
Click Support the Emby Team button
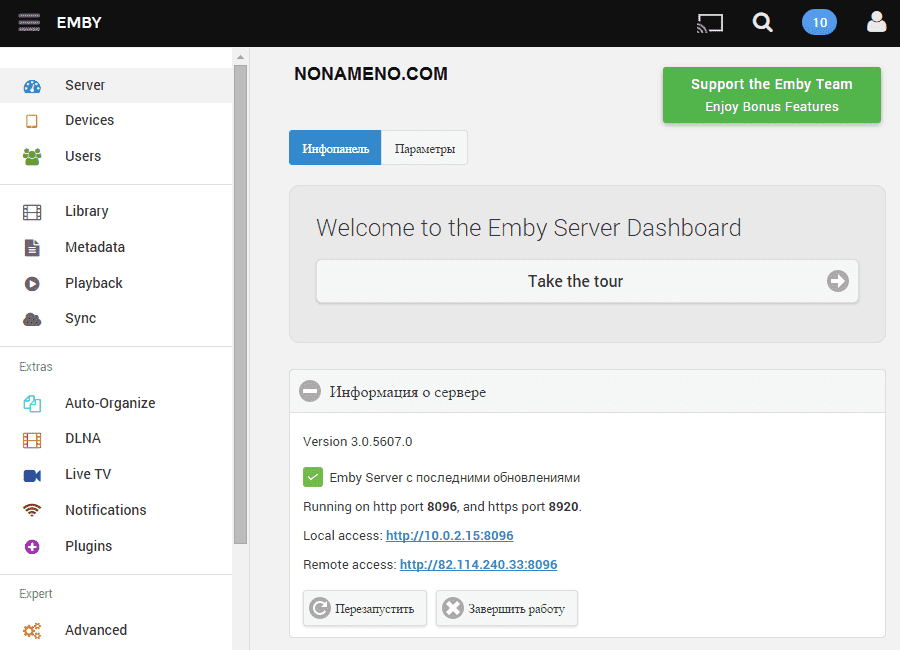pos(771,95)
